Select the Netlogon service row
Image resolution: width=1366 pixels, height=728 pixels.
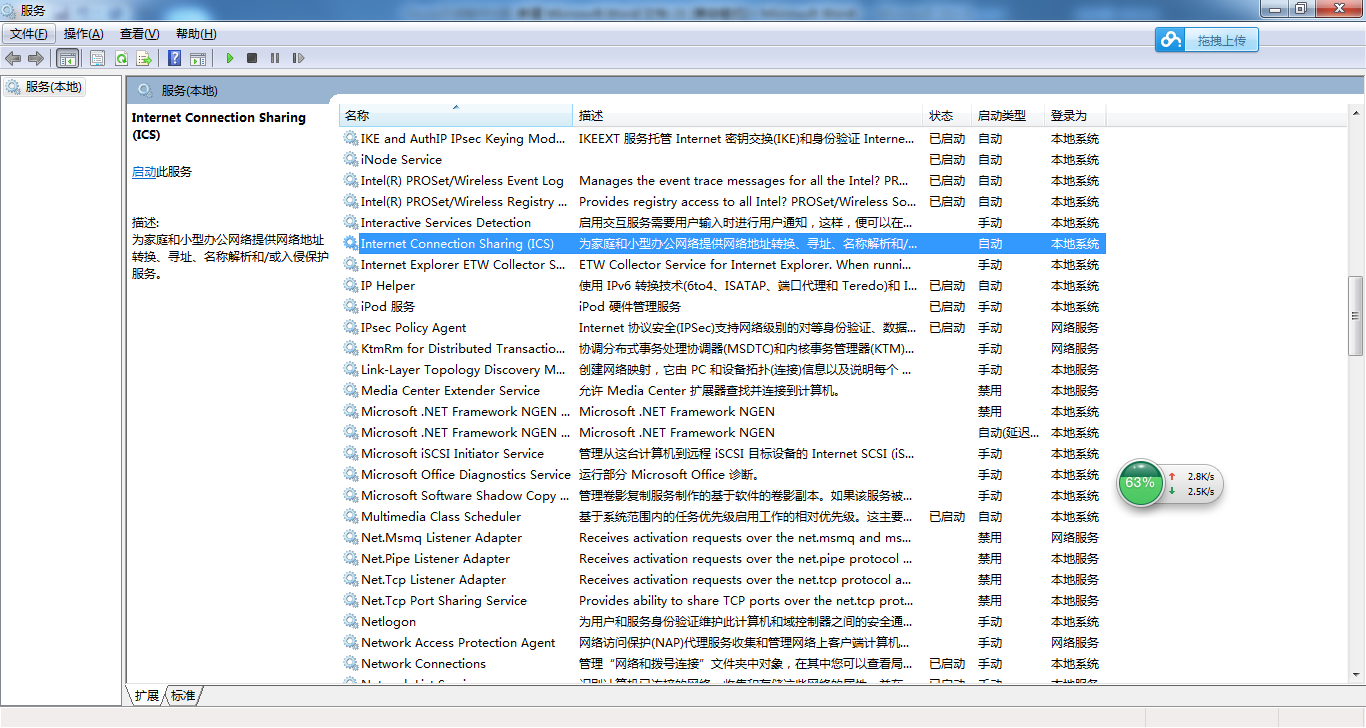(x=388, y=622)
